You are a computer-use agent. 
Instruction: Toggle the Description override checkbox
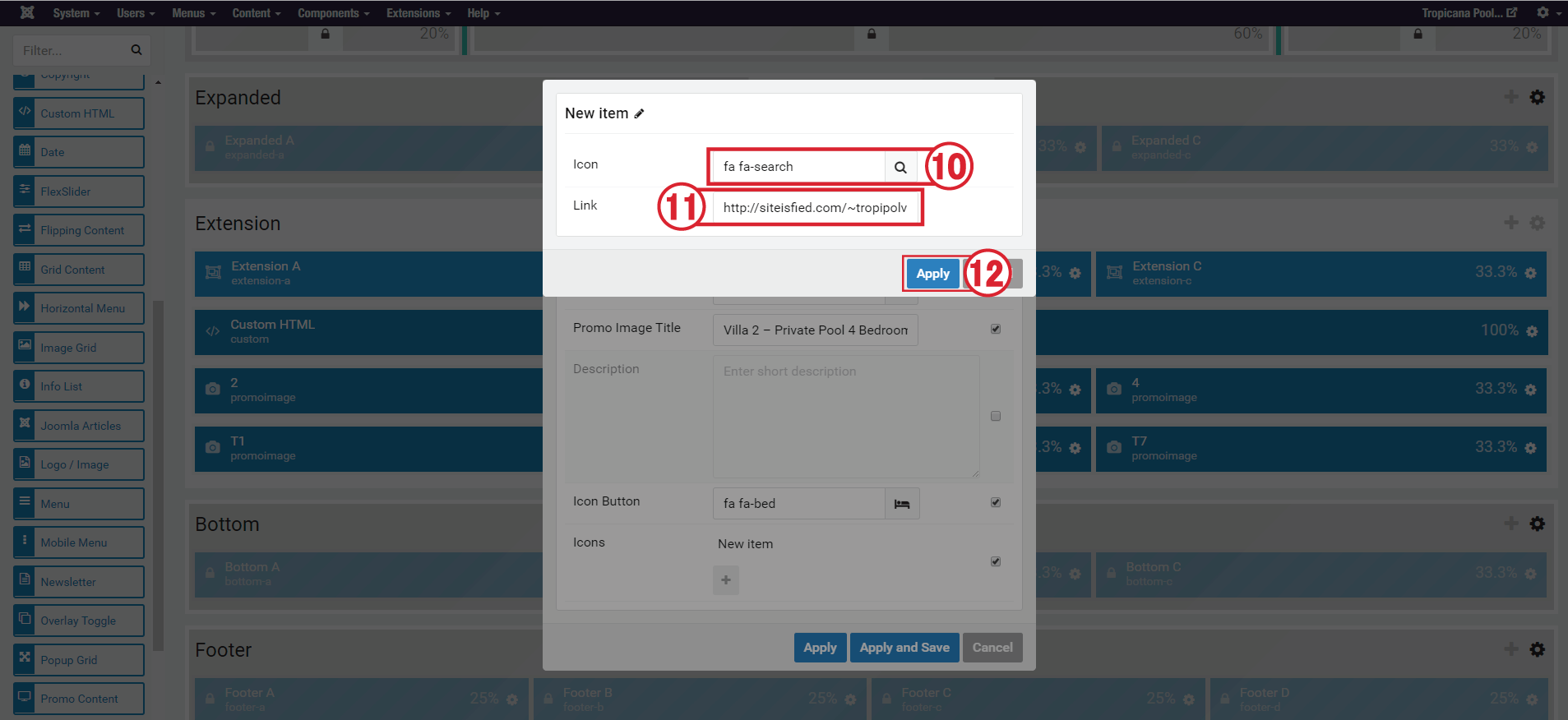[x=996, y=416]
